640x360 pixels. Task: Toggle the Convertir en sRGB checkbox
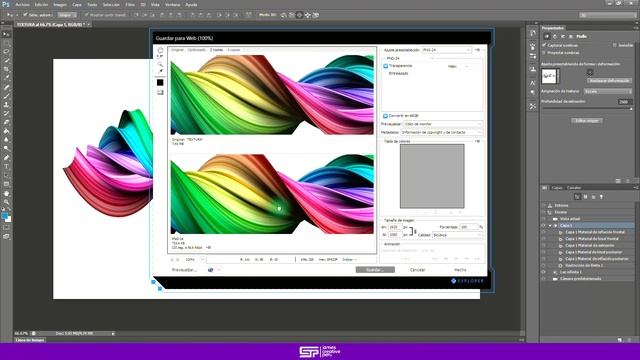click(x=385, y=116)
